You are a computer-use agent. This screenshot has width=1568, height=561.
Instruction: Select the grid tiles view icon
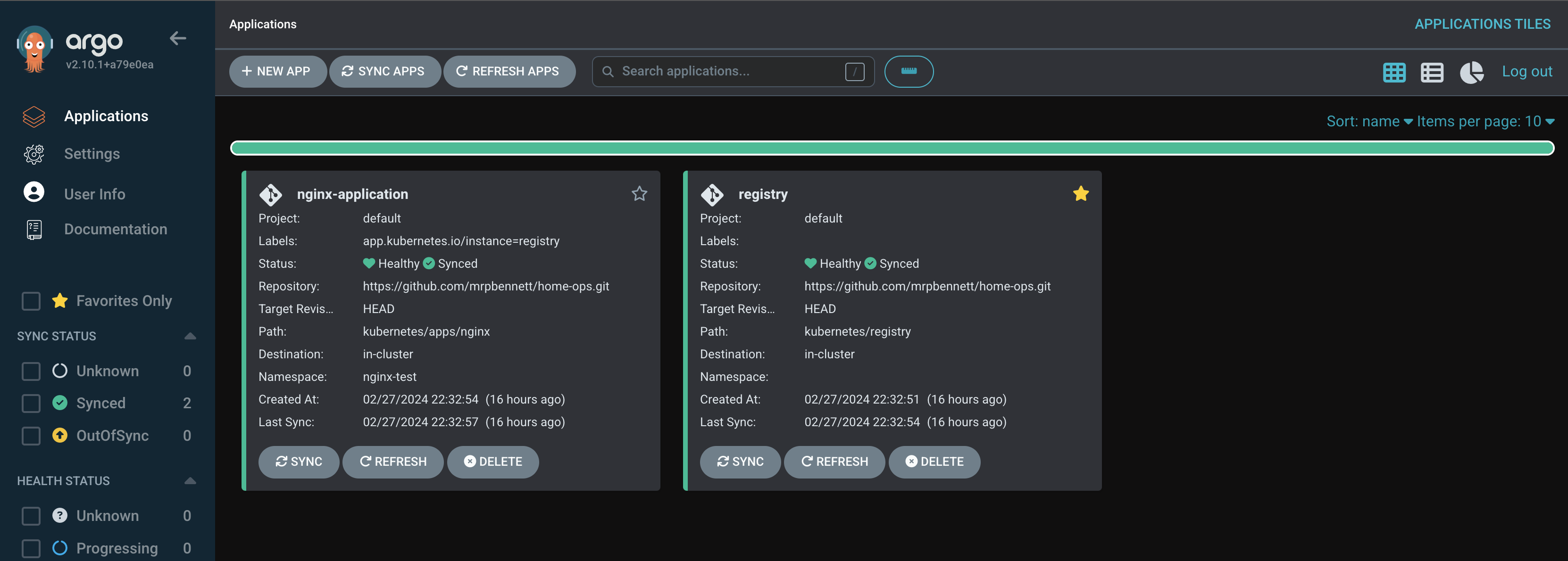1394,72
